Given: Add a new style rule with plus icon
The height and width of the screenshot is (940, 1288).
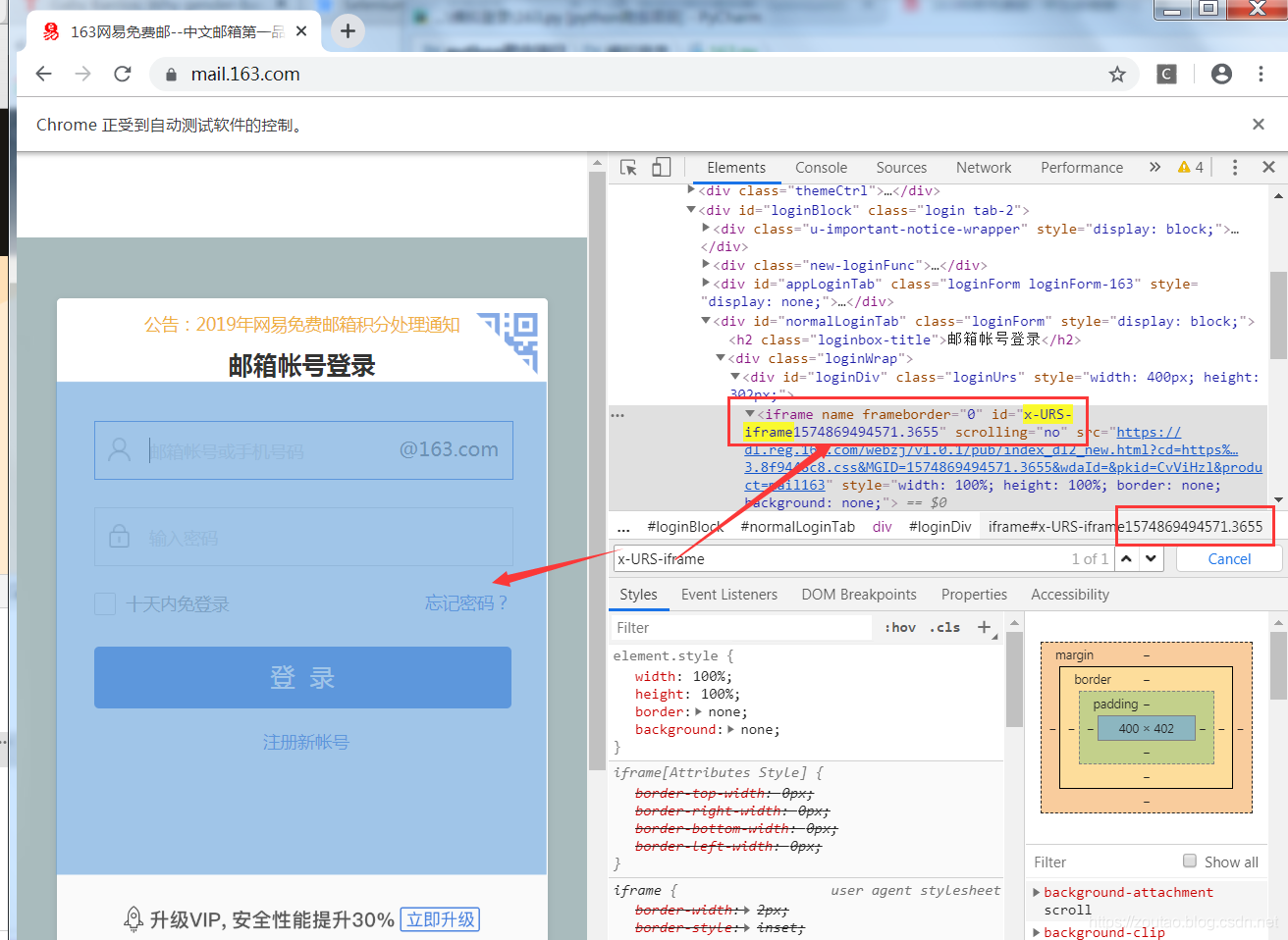Looking at the screenshot, I should 984,627.
